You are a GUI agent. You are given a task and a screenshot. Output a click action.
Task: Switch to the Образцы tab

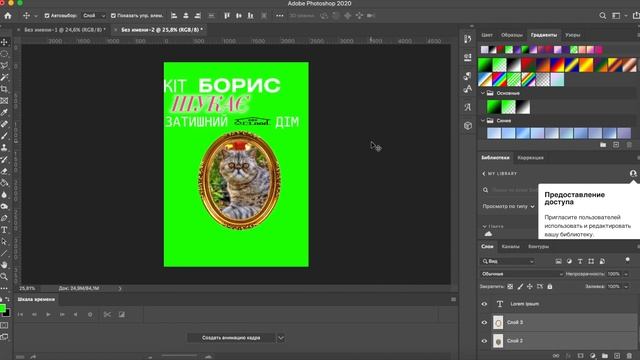click(x=511, y=35)
